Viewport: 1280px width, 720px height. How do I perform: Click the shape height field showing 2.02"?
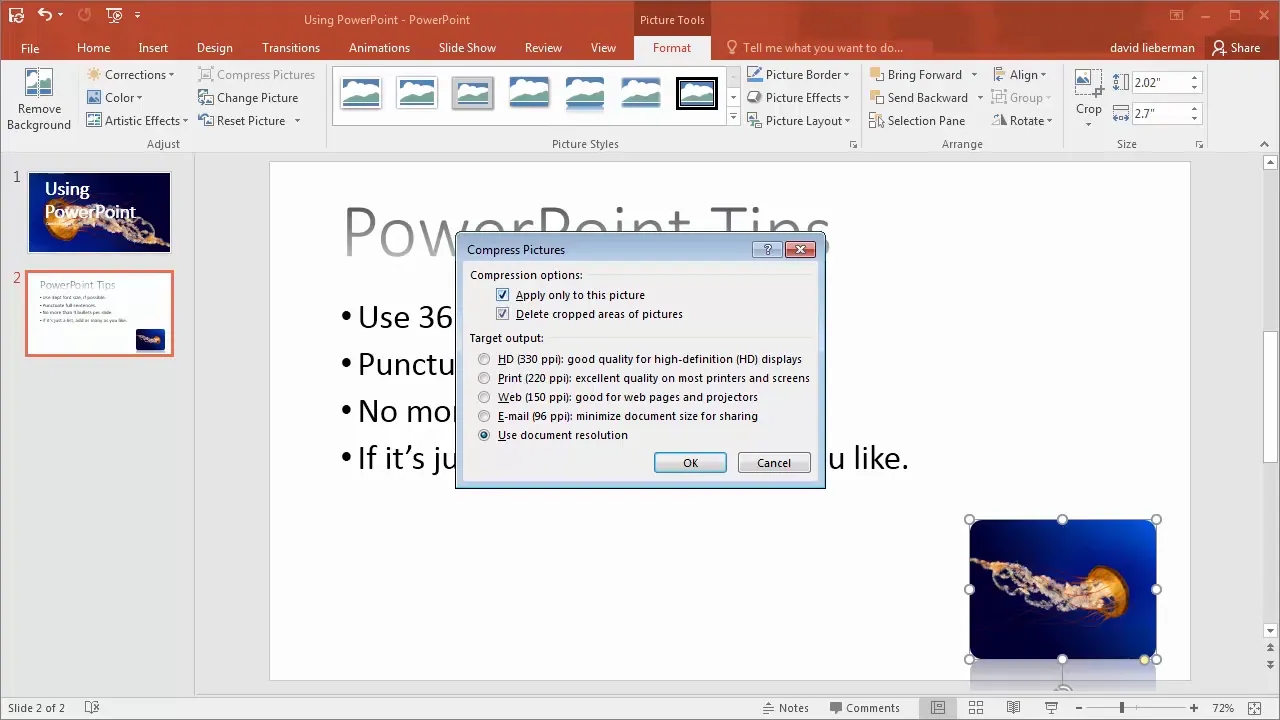1159,83
